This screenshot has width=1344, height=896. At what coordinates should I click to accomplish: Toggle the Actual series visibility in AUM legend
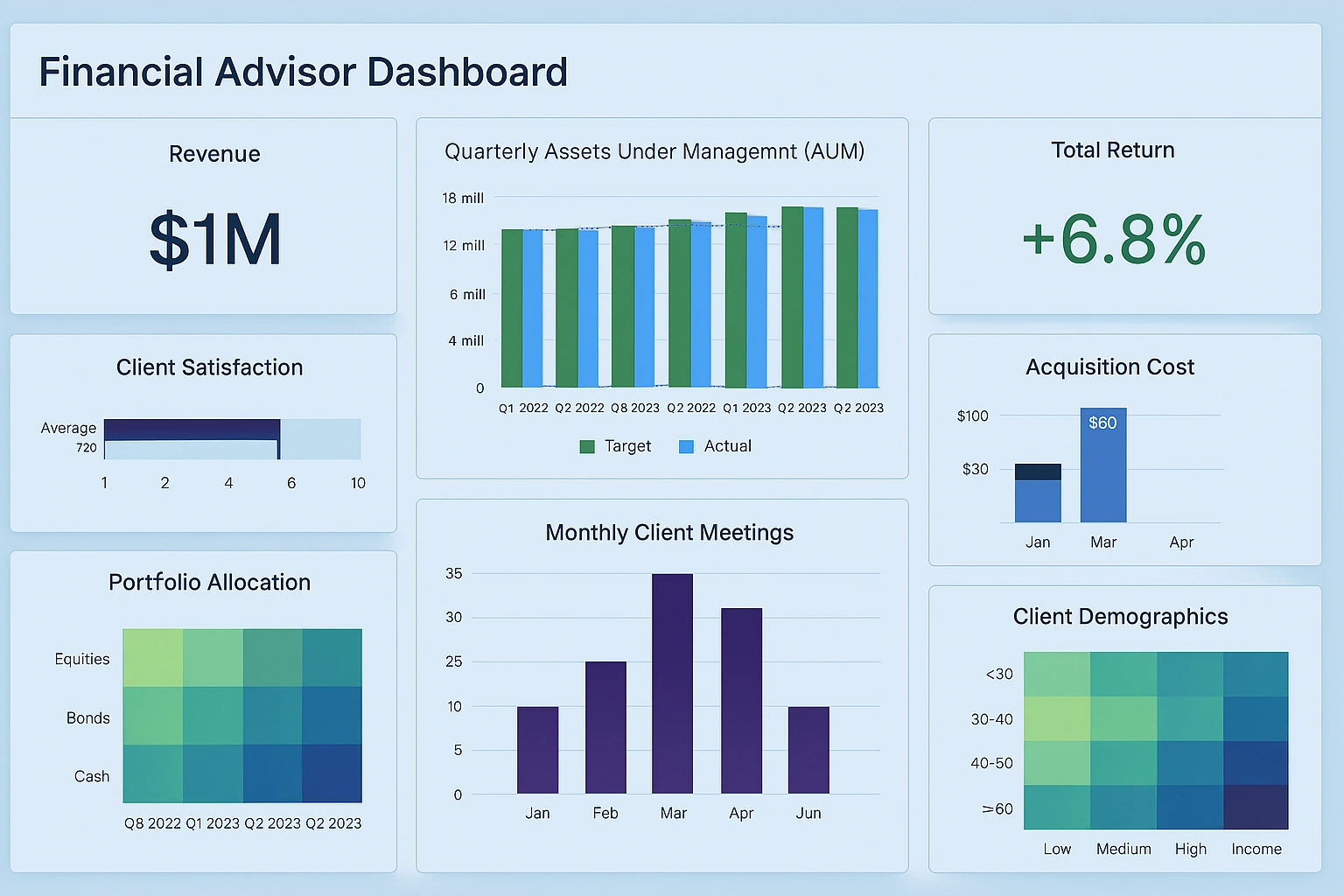[x=716, y=446]
